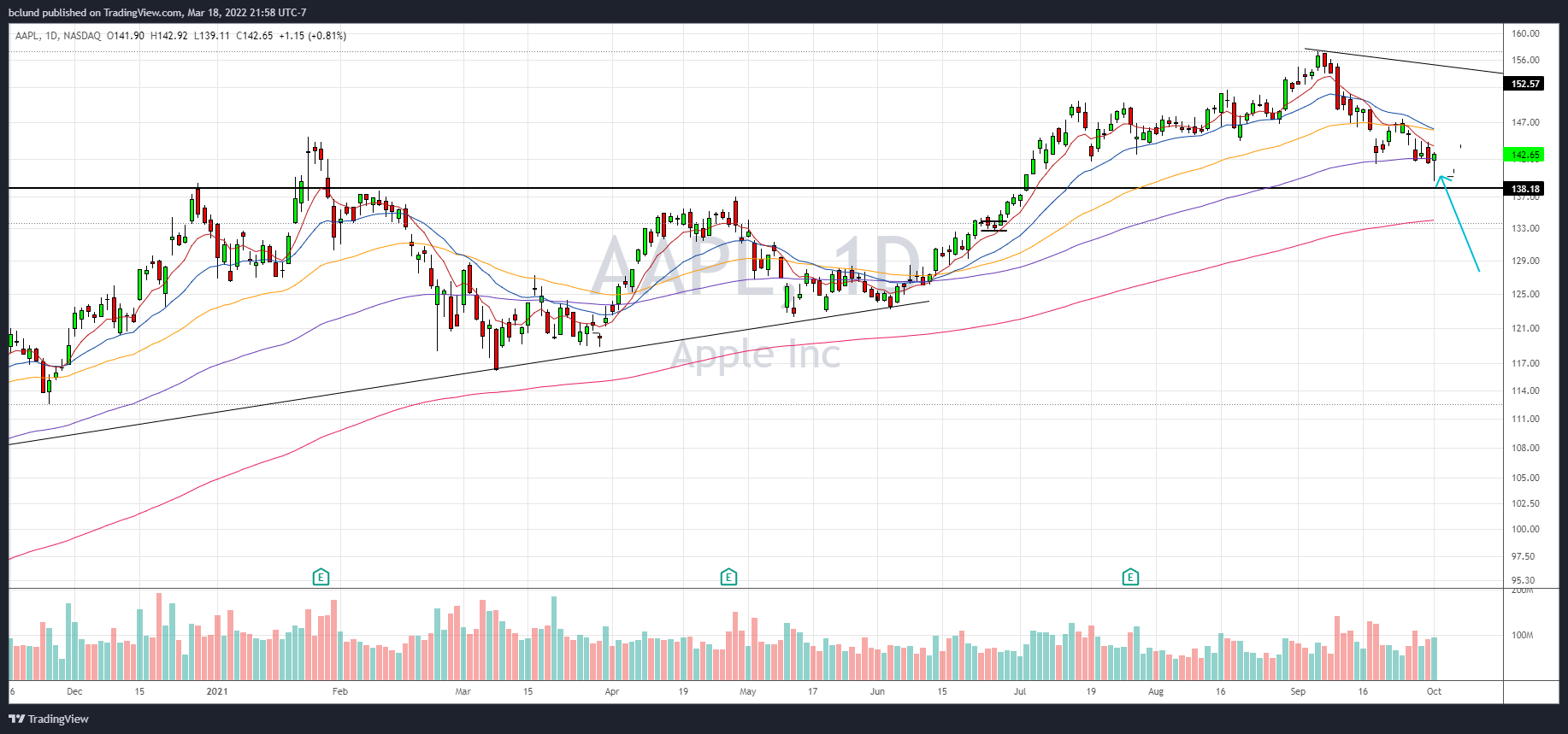Click 97.50 on the price axis
This screenshot has width=1568, height=734.
(1523, 557)
